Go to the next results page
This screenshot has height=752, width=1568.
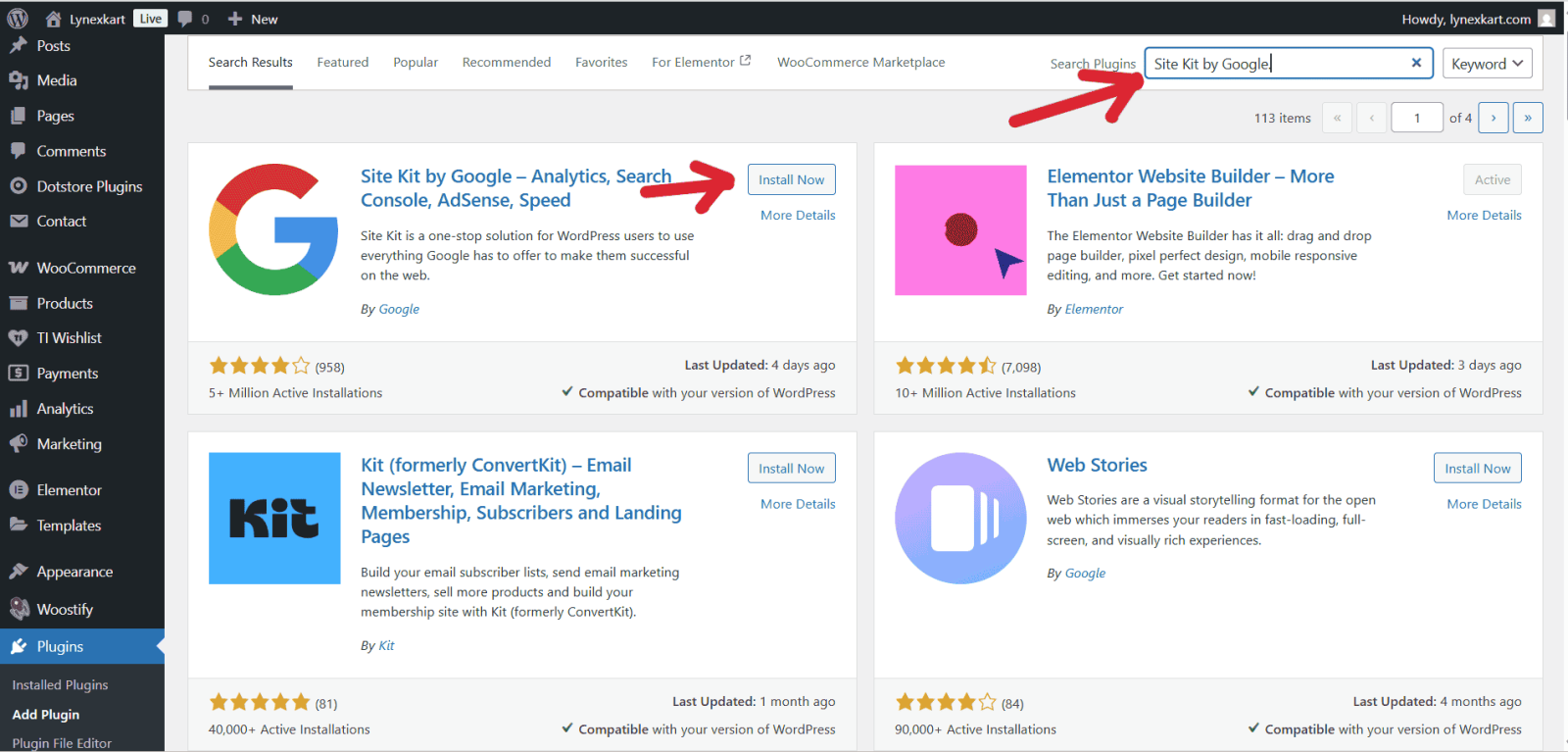1494,118
